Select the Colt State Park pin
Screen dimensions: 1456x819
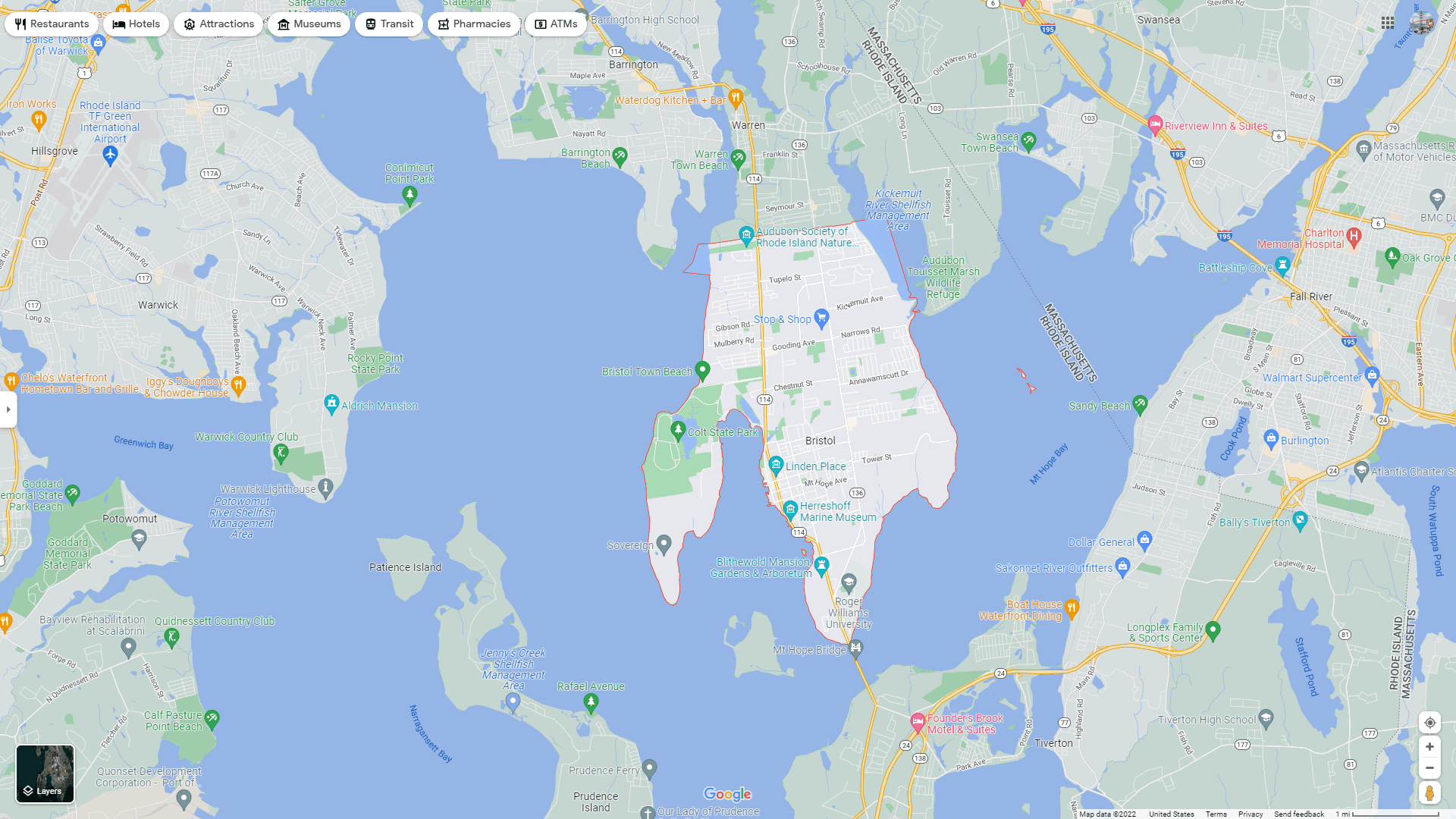pos(678,430)
